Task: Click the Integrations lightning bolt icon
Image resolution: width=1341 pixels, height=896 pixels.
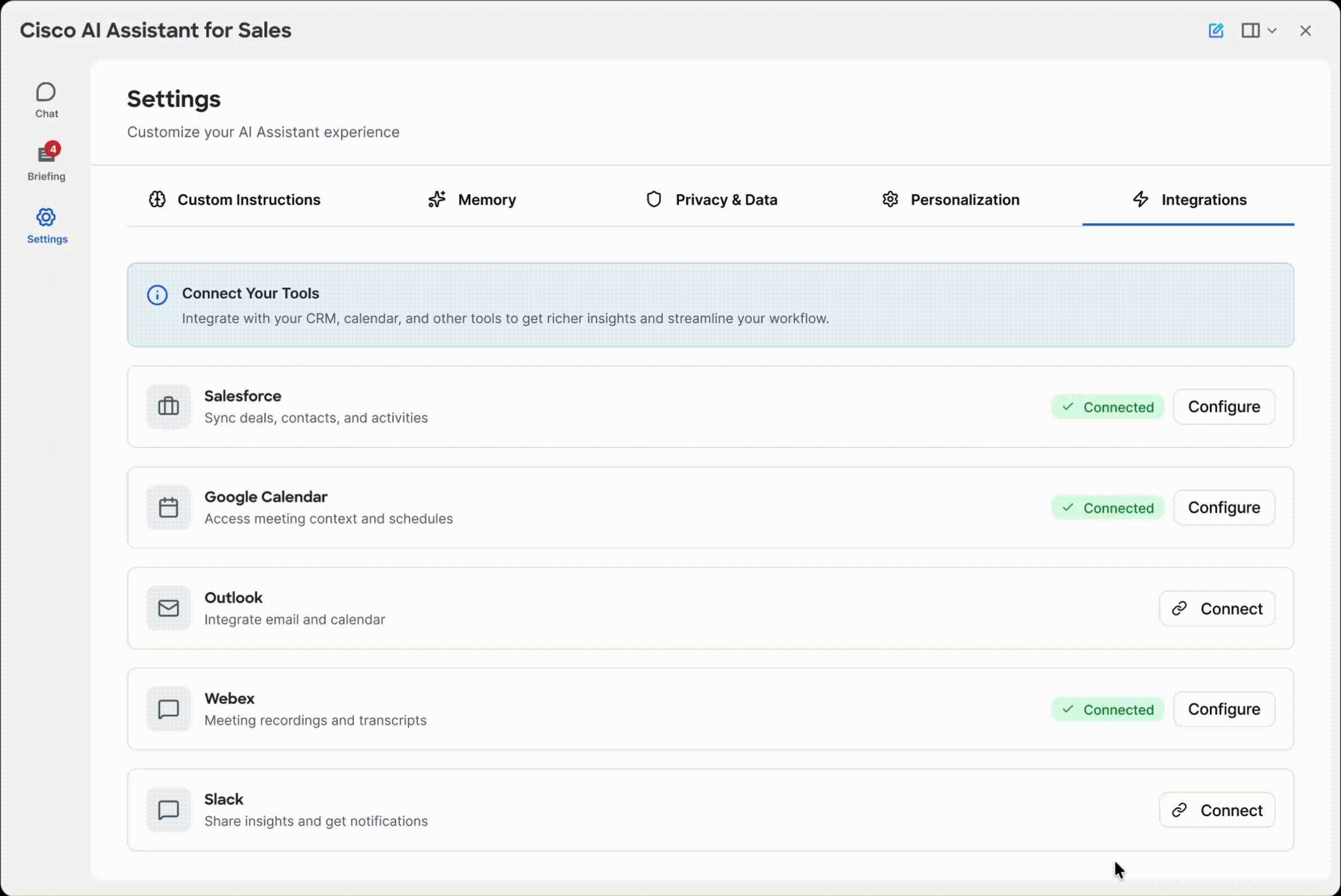Action: point(1140,200)
